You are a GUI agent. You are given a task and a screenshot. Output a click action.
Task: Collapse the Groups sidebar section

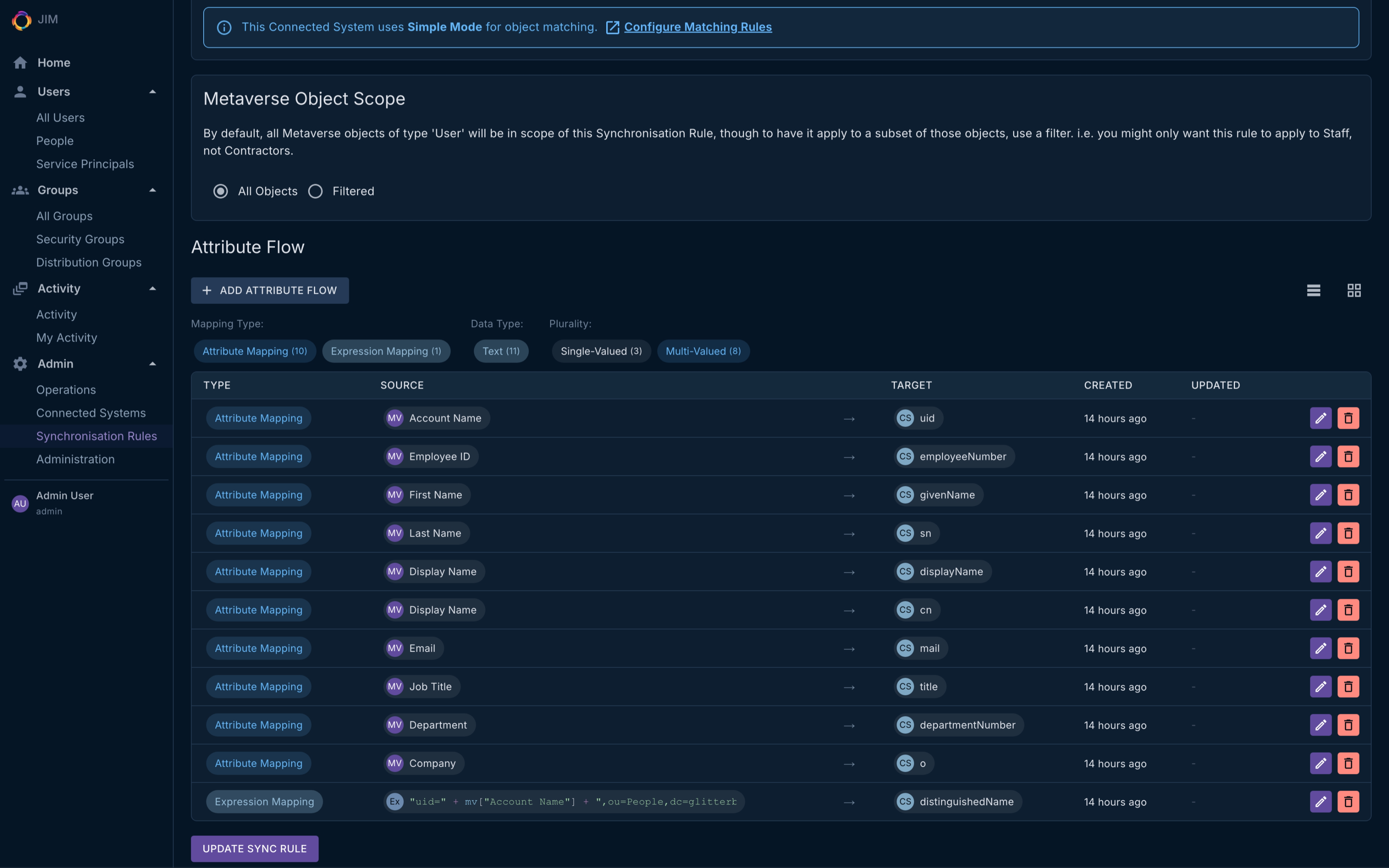(152, 190)
